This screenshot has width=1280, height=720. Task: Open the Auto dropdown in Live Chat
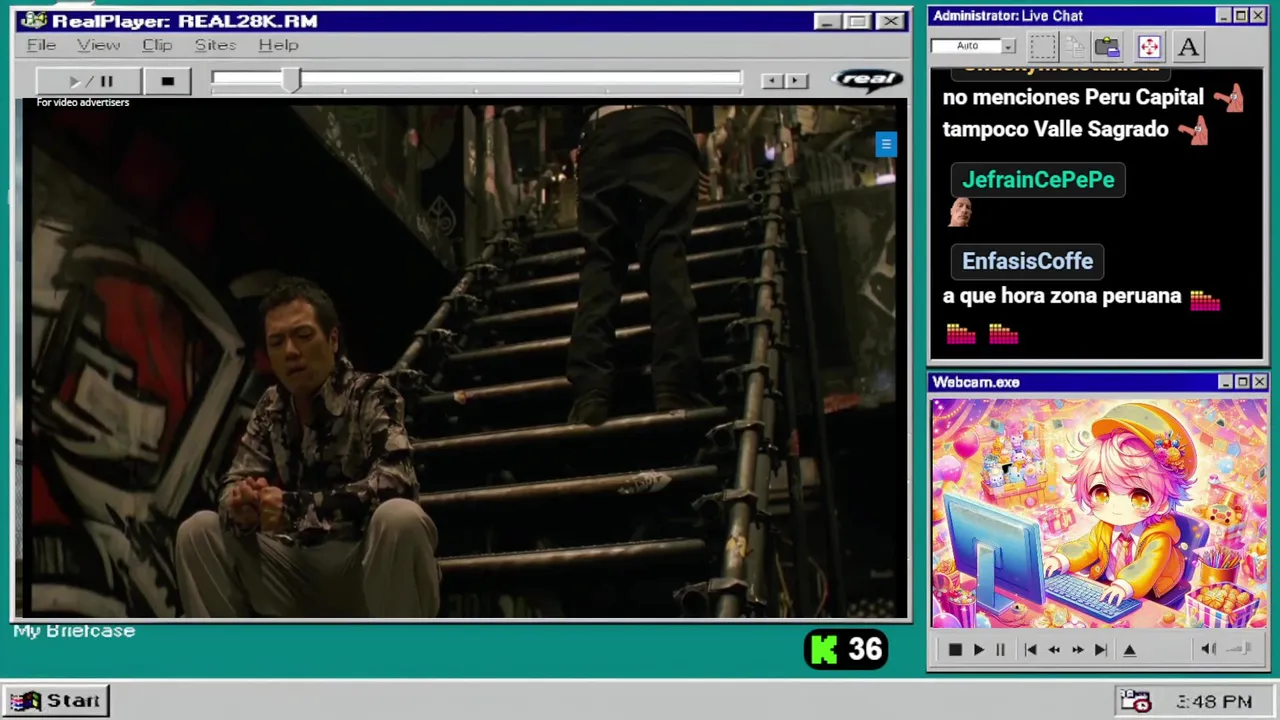1008,46
